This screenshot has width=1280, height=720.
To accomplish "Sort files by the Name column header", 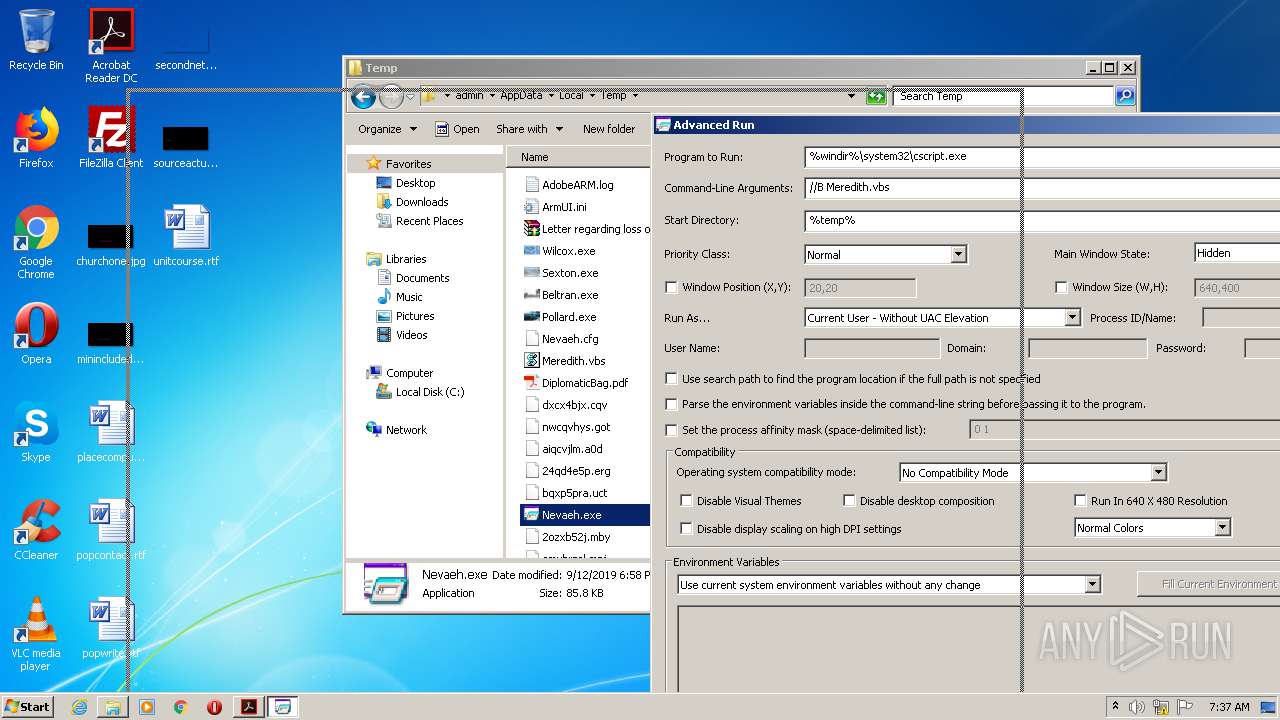I will coord(578,157).
